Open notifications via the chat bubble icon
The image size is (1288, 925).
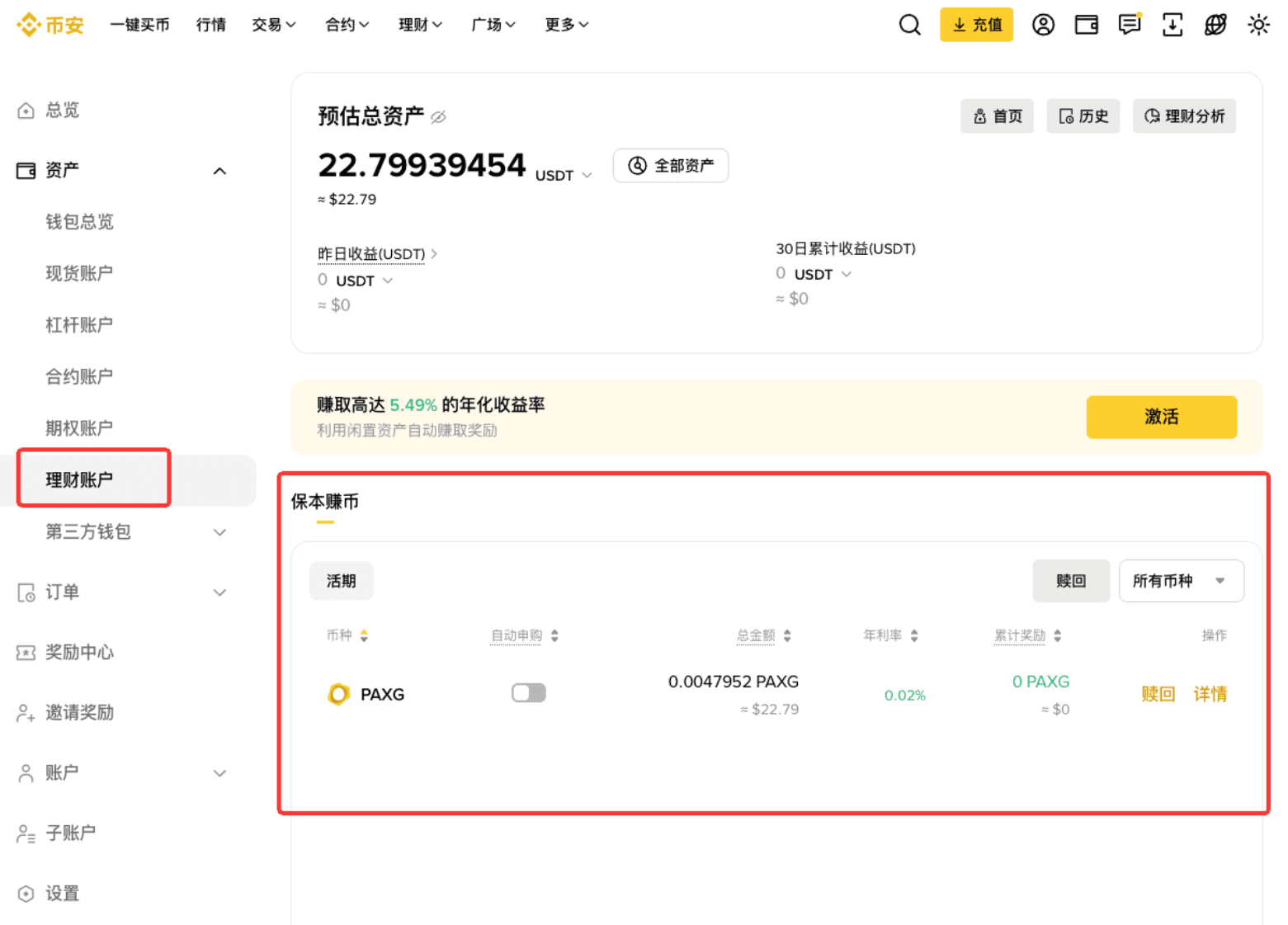(1129, 25)
